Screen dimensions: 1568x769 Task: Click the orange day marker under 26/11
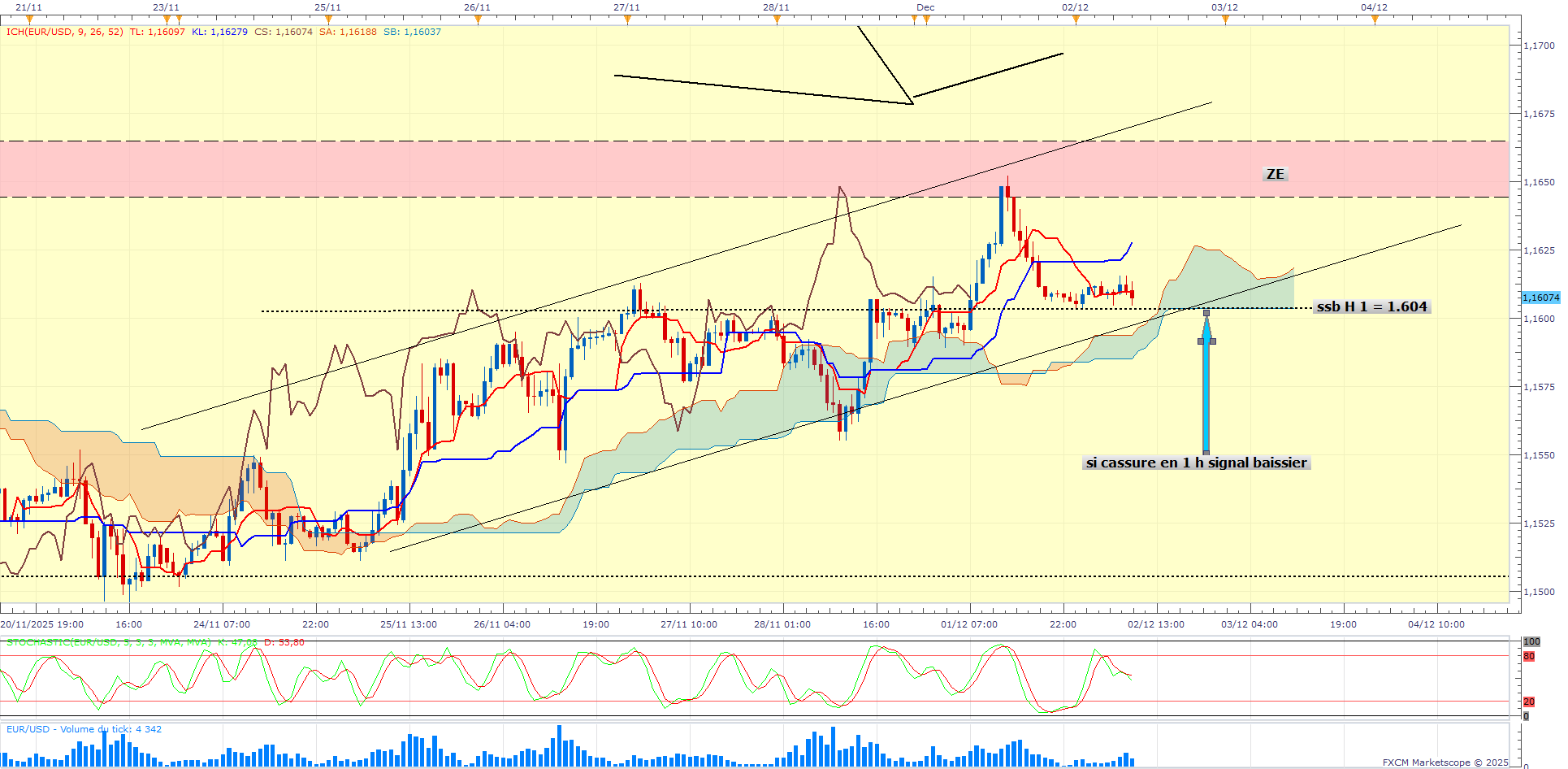478,20
